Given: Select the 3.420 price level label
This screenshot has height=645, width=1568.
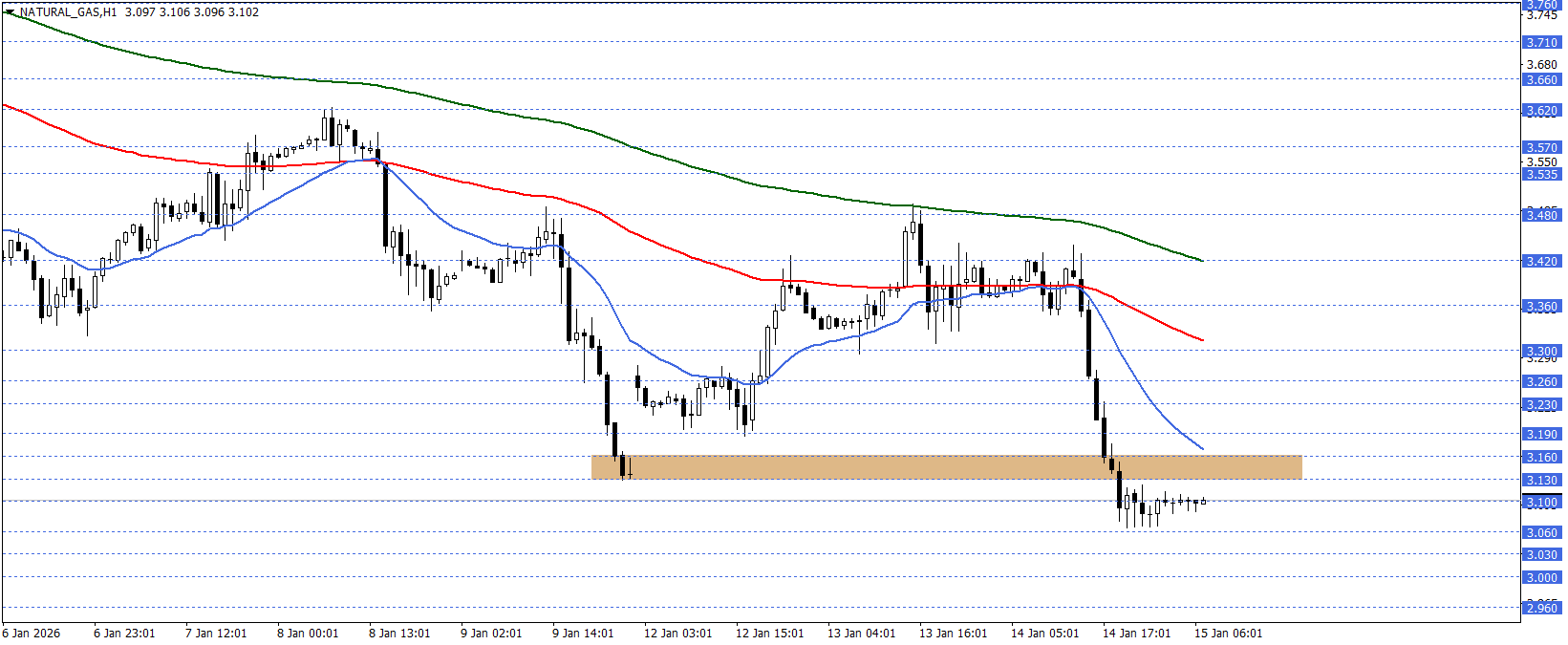Looking at the screenshot, I should tap(1540, 262).
